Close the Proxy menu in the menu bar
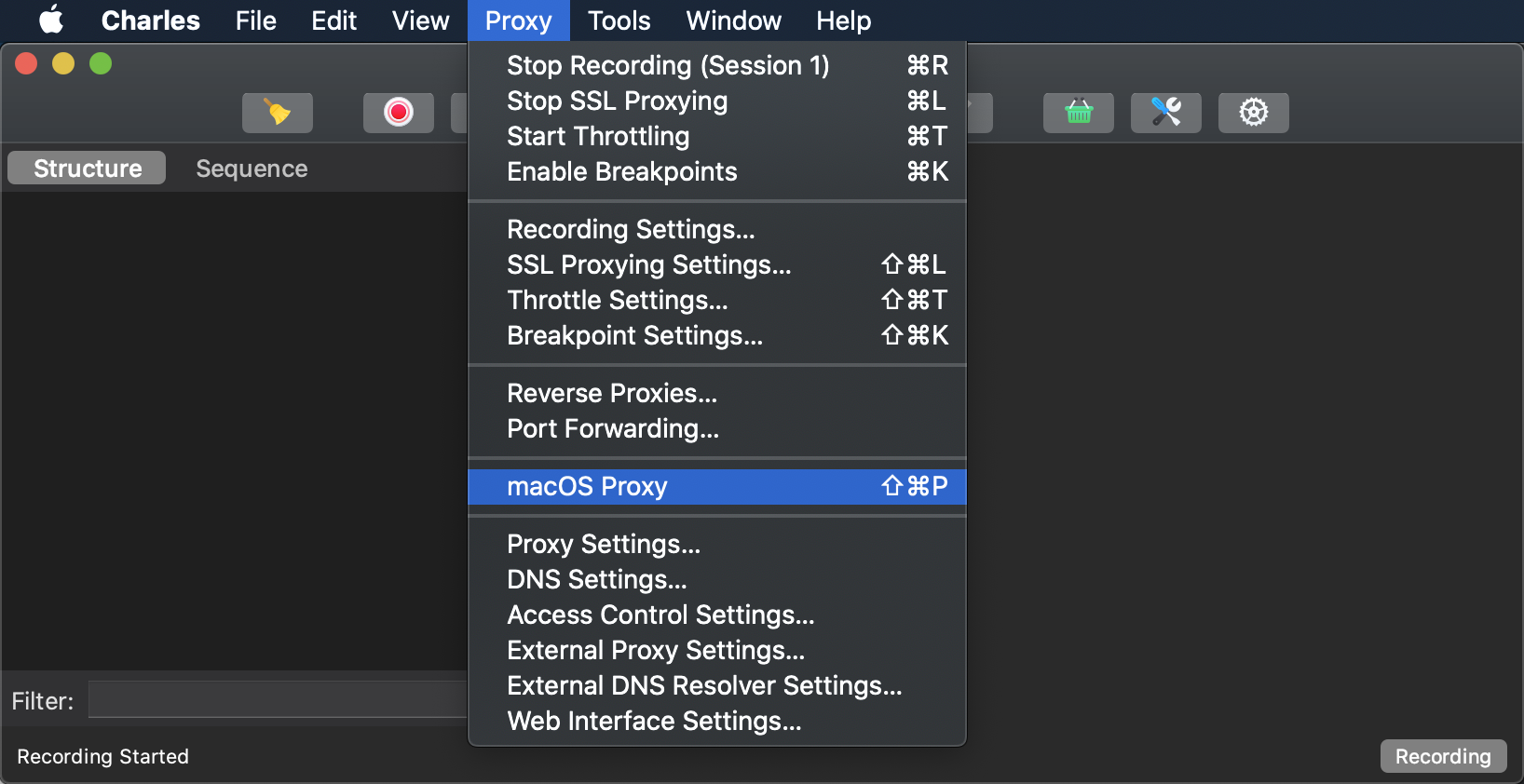The height and width of the screenshot is (784, 1524). [519, 20]
